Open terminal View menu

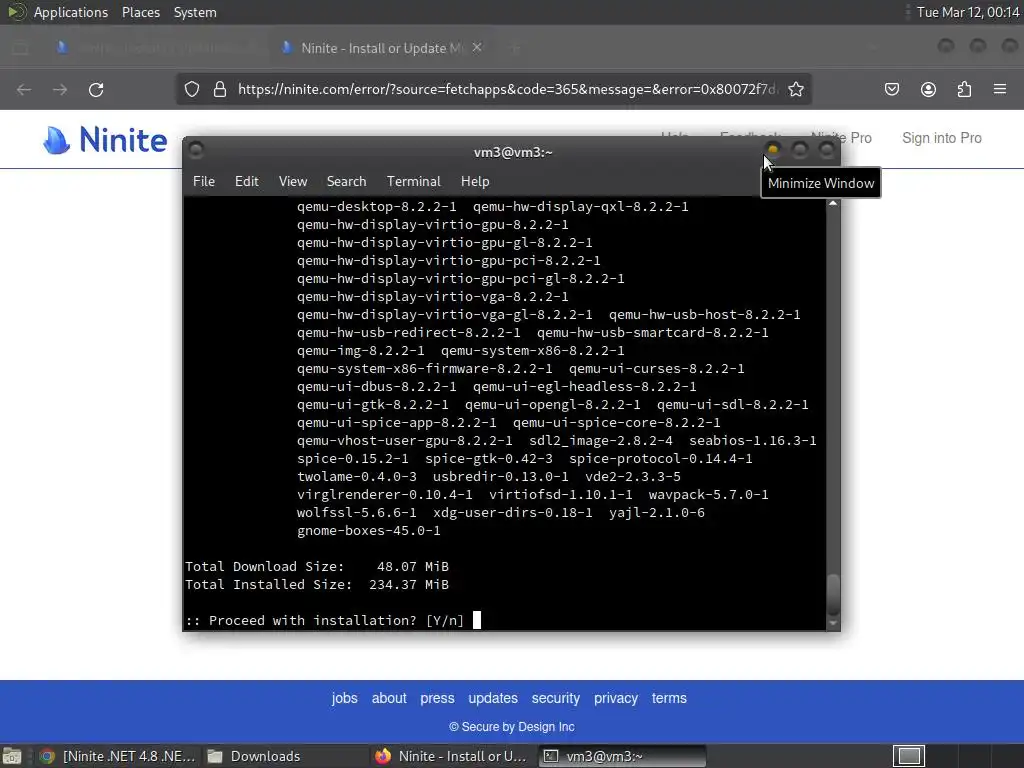293,182
